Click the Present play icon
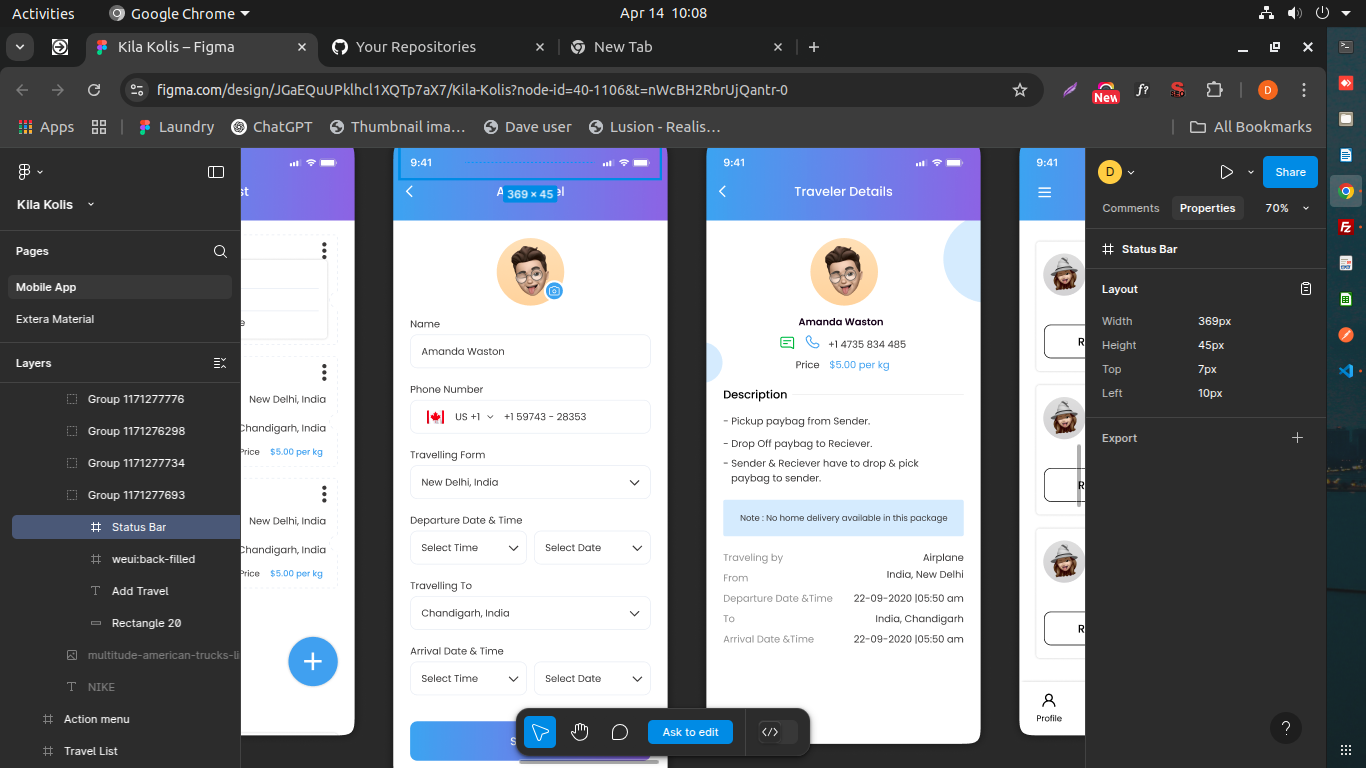Screen dimensions: 1366x768 (x=1226, y=172)
